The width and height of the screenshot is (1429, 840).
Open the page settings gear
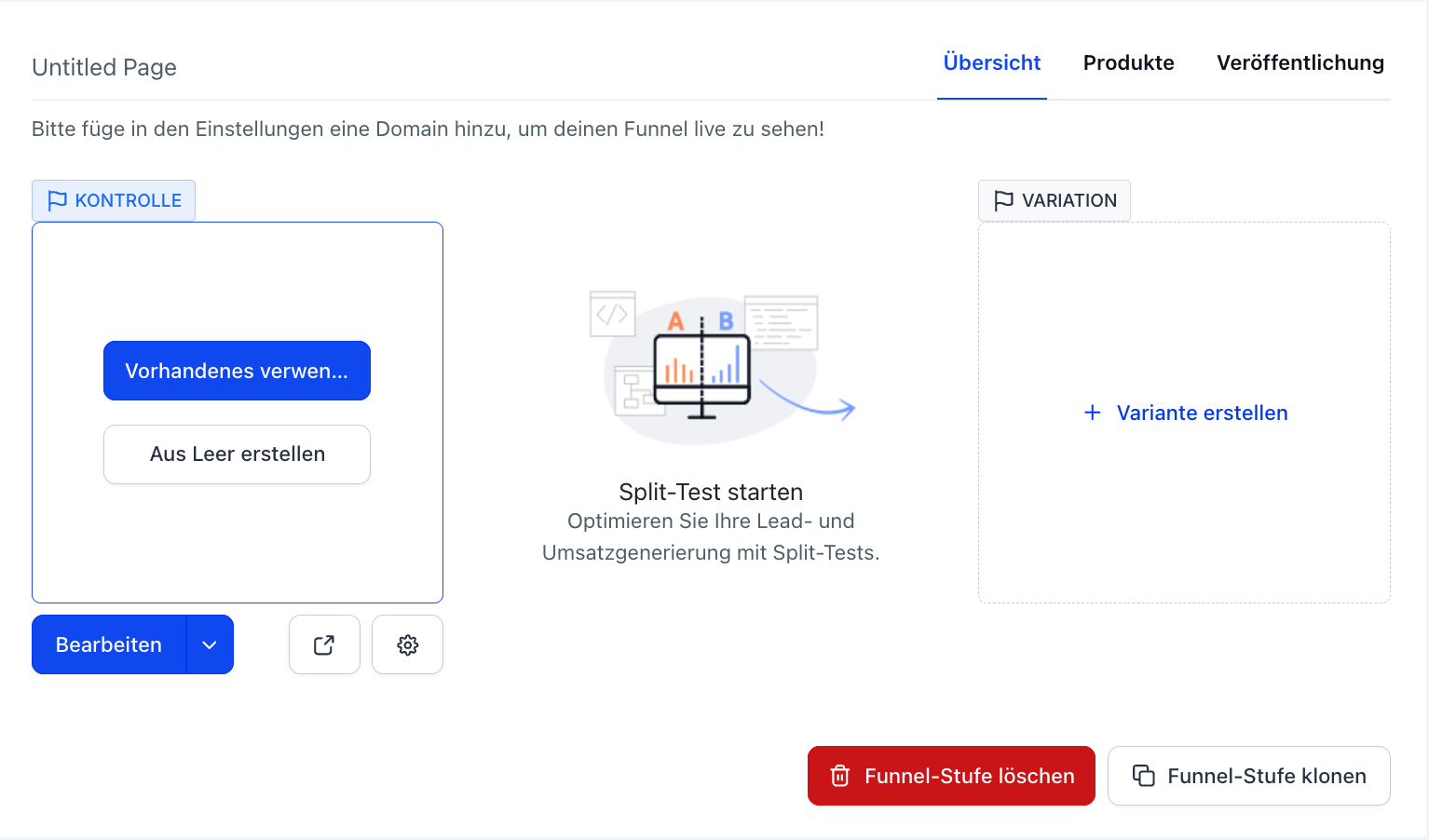(x=407, y=644)
